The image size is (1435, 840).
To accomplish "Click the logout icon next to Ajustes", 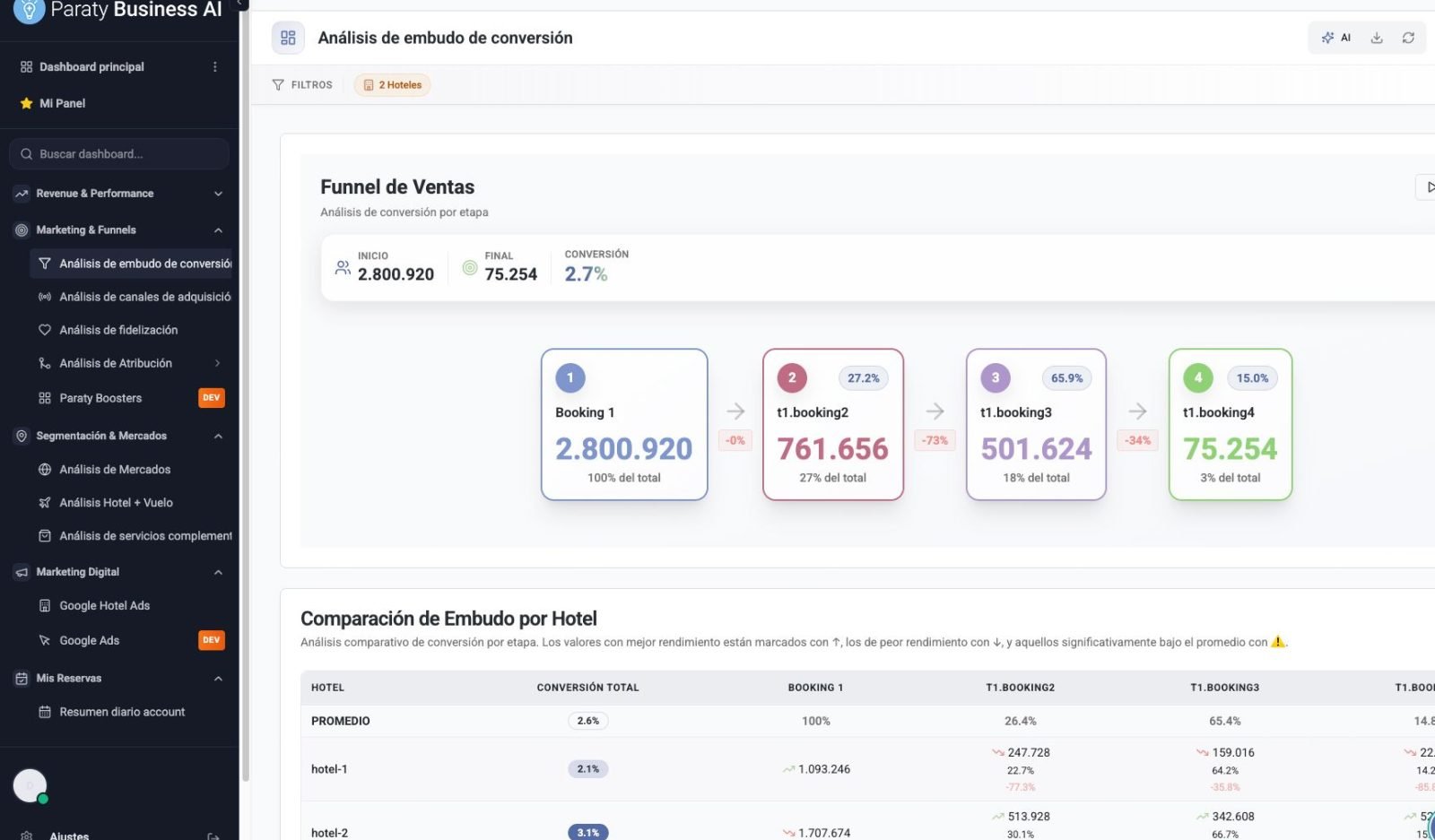I will 213,836.
